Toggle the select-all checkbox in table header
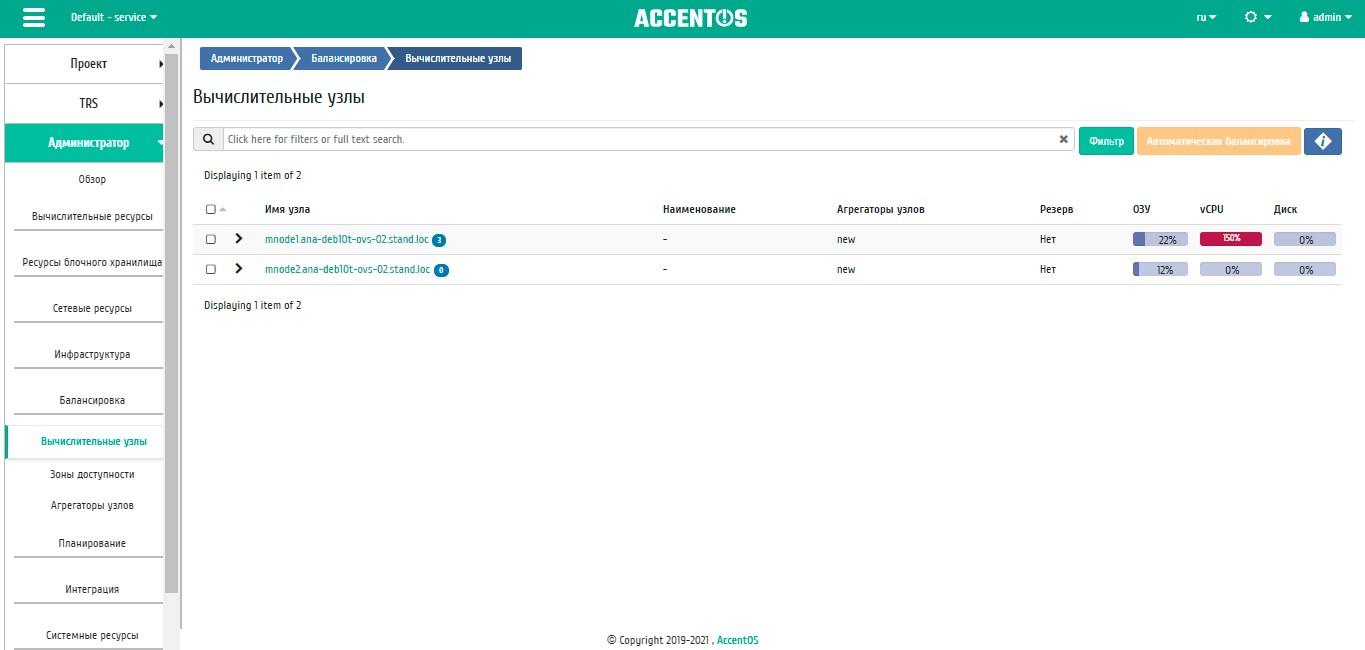 pyautogui.click(x=210, y=209)
